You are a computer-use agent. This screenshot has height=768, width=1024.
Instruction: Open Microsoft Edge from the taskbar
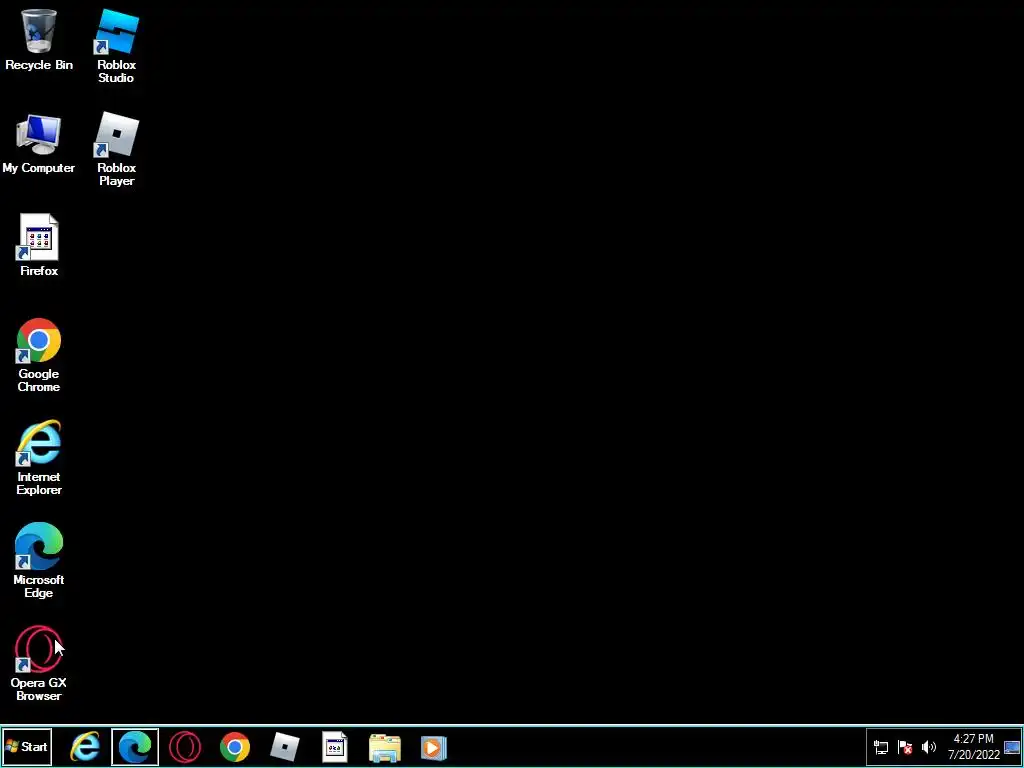coord(135,746)
